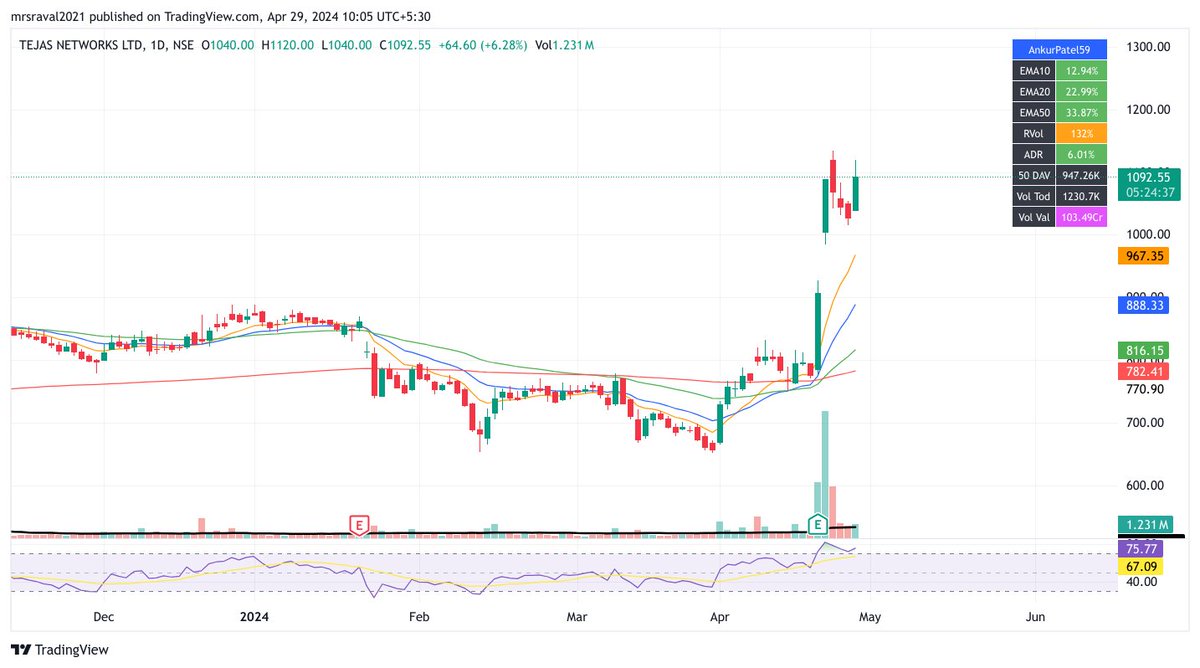Click the ADR label cell
Viewport: 1200px width, 668px height.
click(1034, 154)
